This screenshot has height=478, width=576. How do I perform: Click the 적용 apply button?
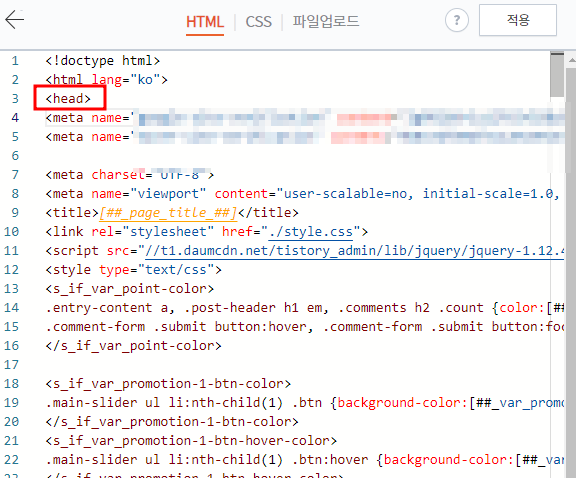(x=518, y=20)
